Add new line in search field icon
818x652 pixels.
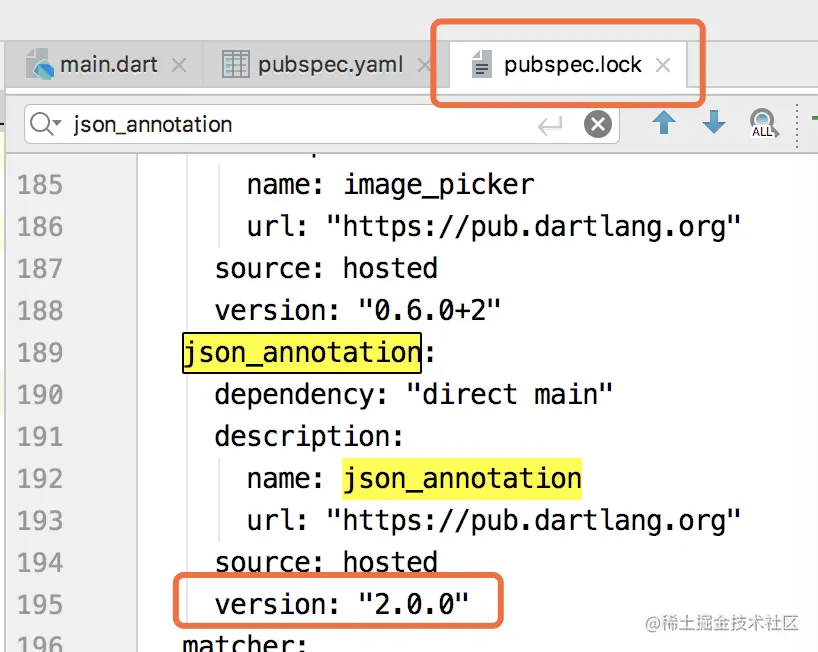pos(550,125)
